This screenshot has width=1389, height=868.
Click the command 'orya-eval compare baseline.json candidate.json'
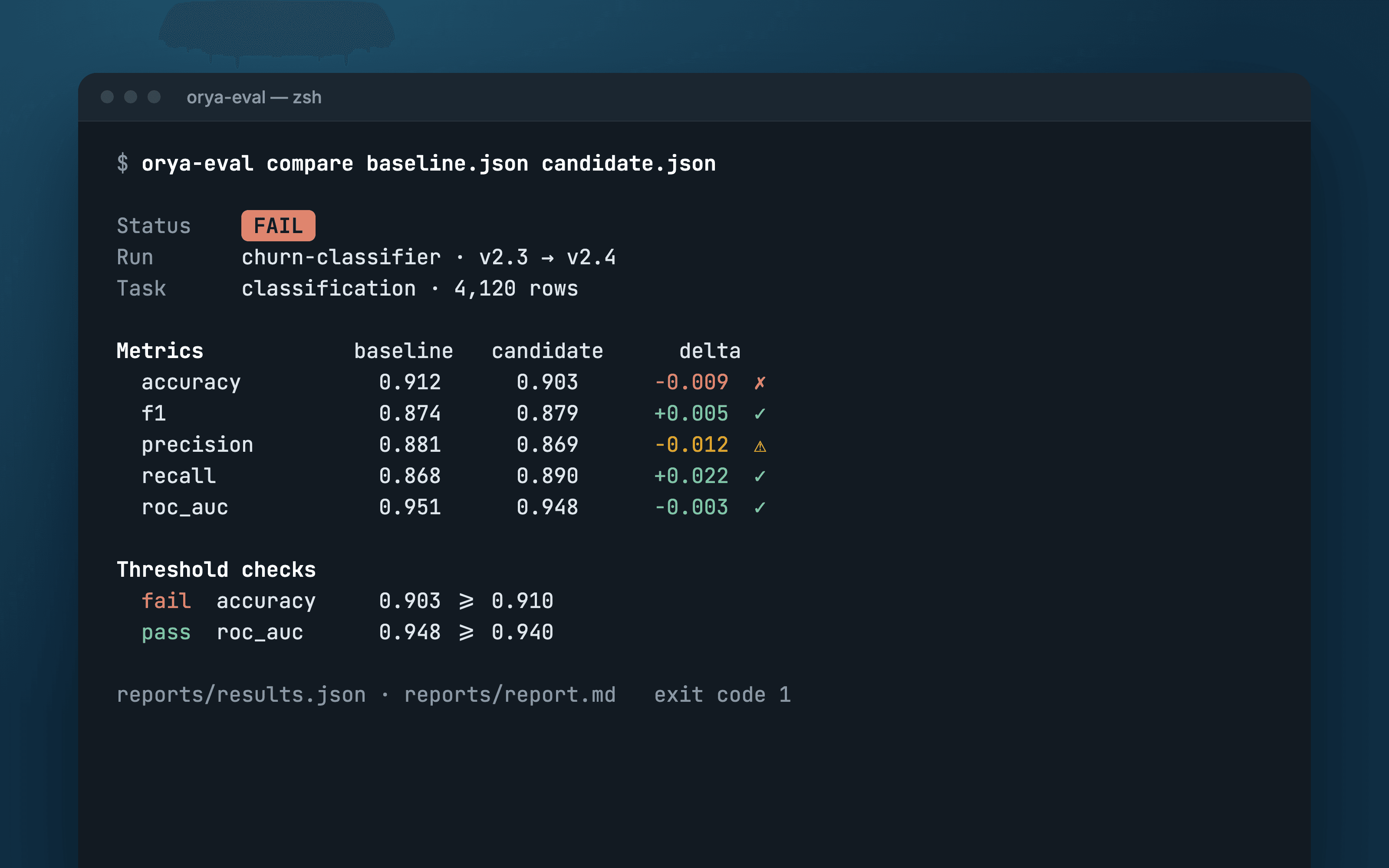429,164
